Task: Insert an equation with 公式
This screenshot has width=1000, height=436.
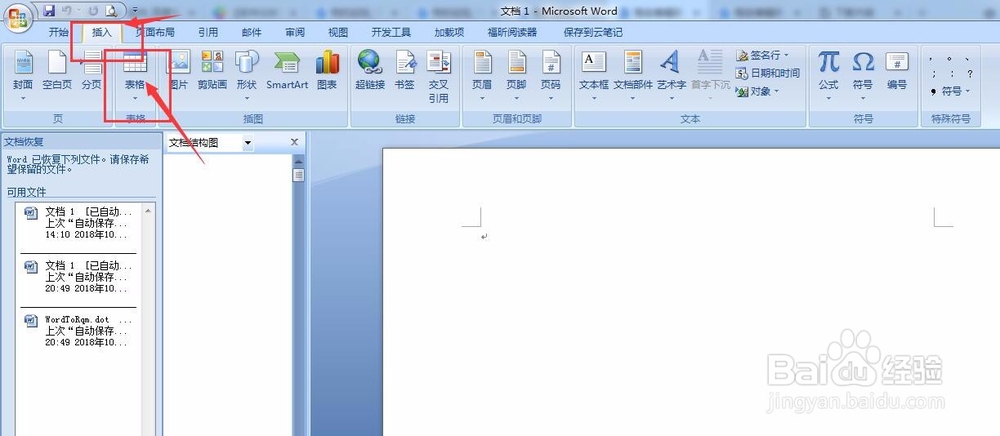Action: (x=828, y=75)
